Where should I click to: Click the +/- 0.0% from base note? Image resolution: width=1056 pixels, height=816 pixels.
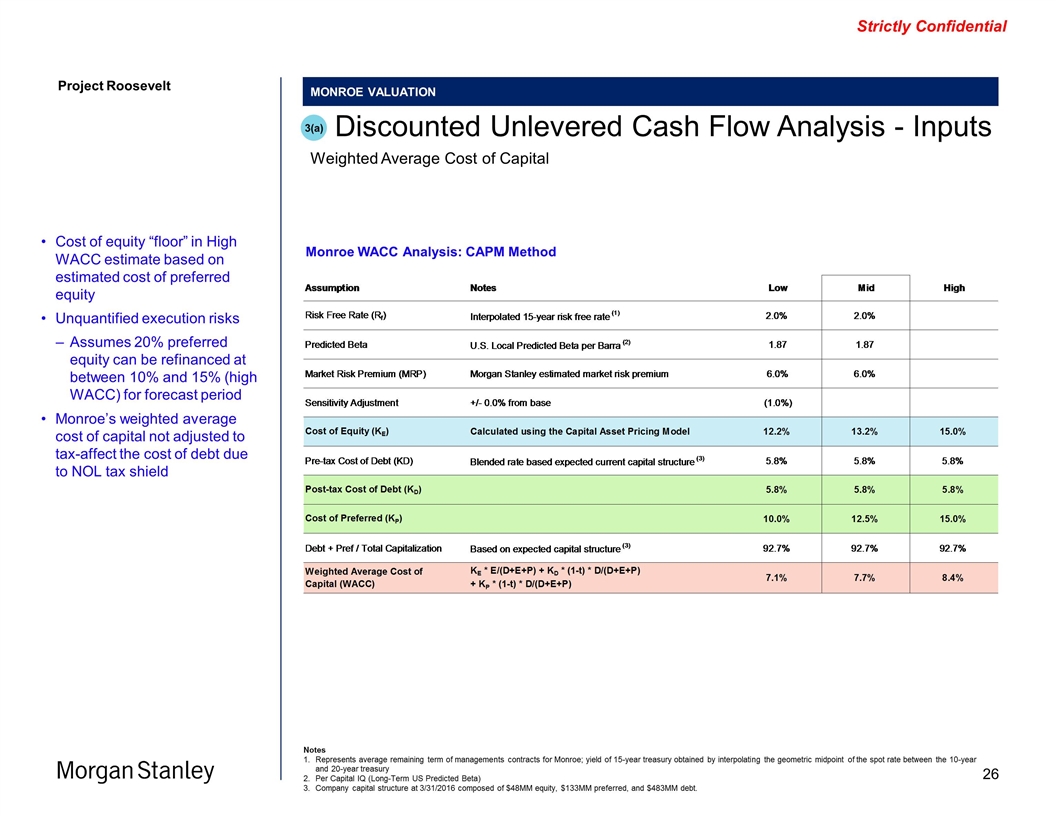pos(510,403)
